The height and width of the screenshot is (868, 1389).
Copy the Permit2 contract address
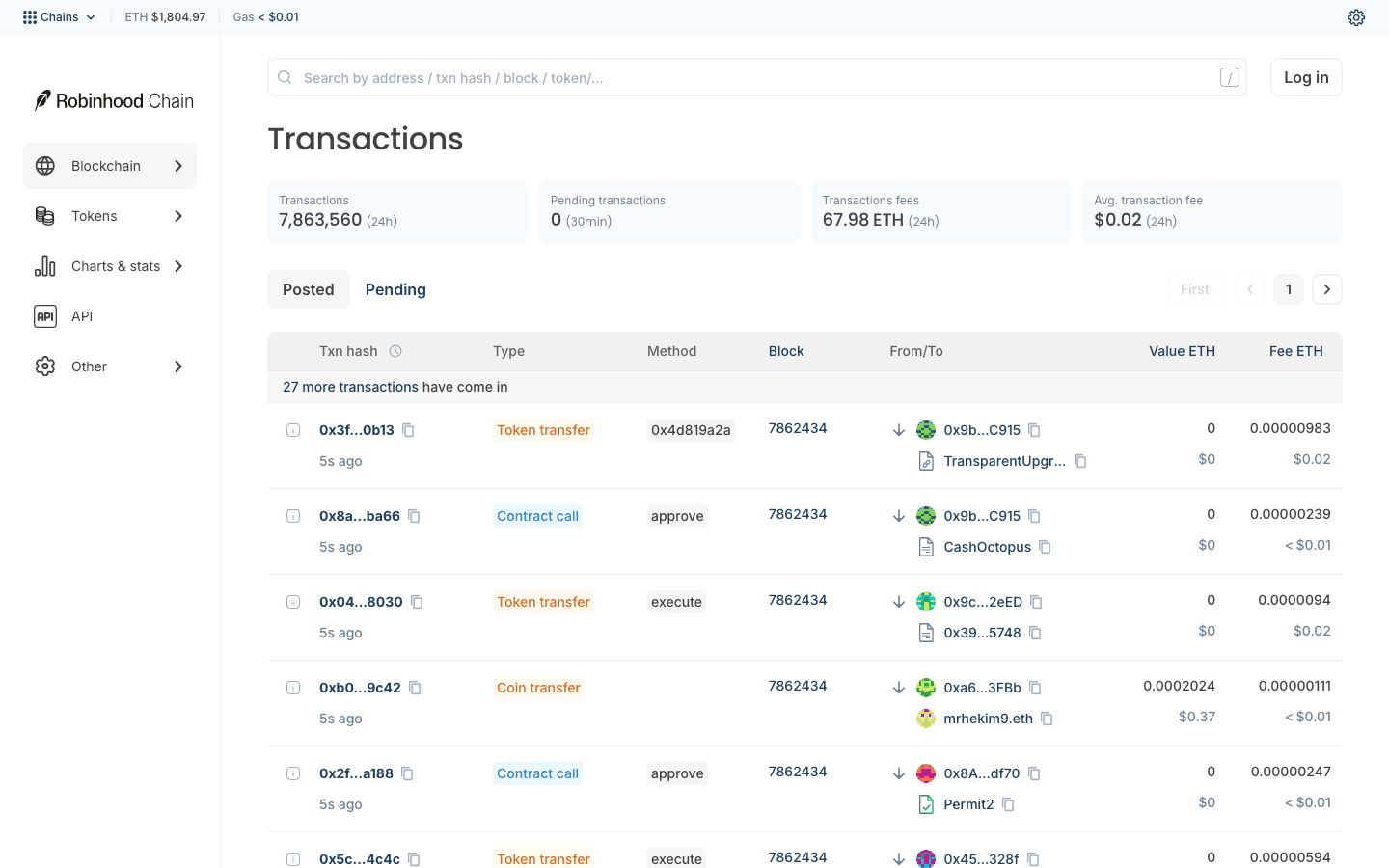[x=1008, y=804]
